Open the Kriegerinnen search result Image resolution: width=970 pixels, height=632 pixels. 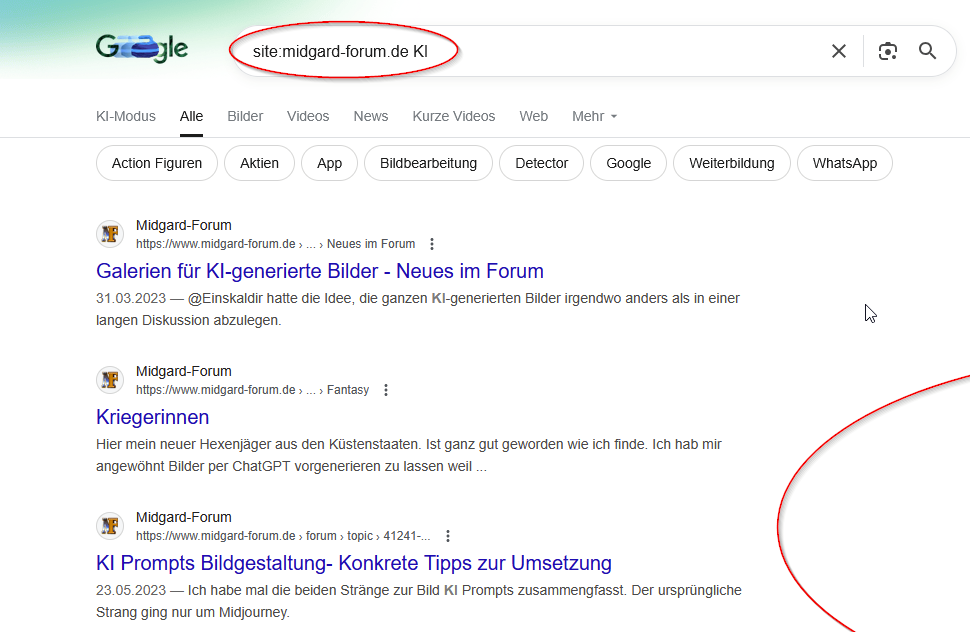pos(153,417)
